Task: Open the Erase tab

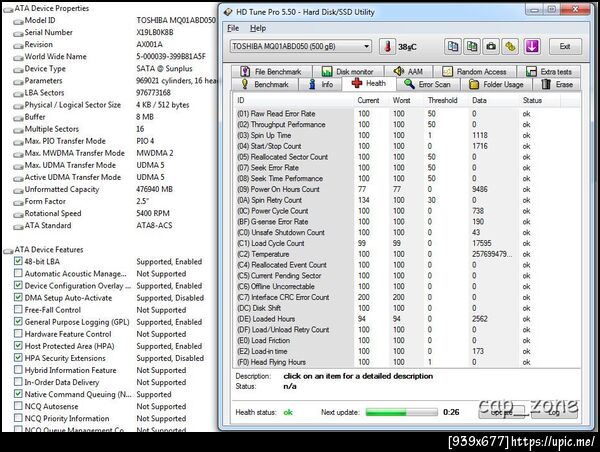Action: pyautogui.click(x=557, y=84)
